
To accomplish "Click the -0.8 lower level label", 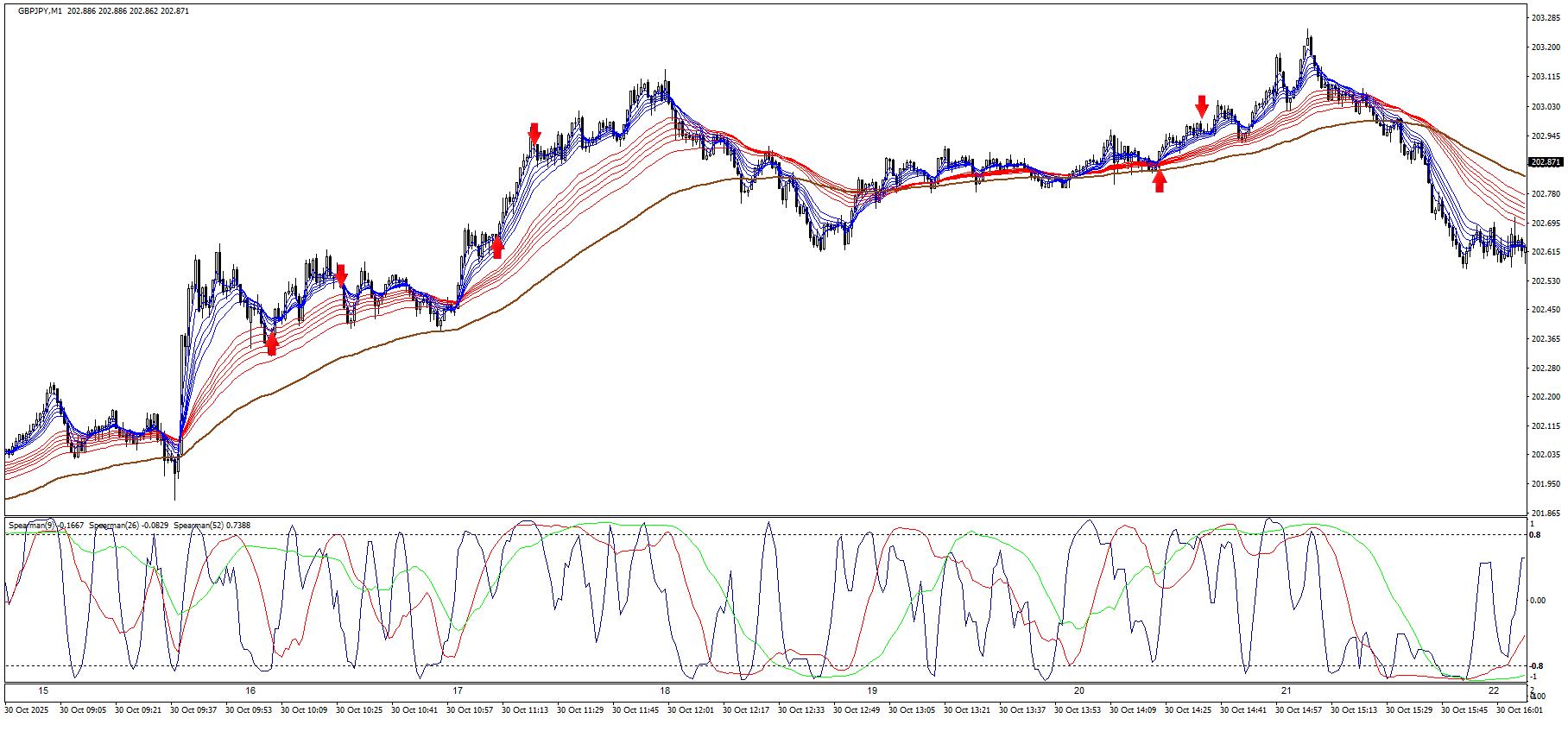I will 1536,666.
